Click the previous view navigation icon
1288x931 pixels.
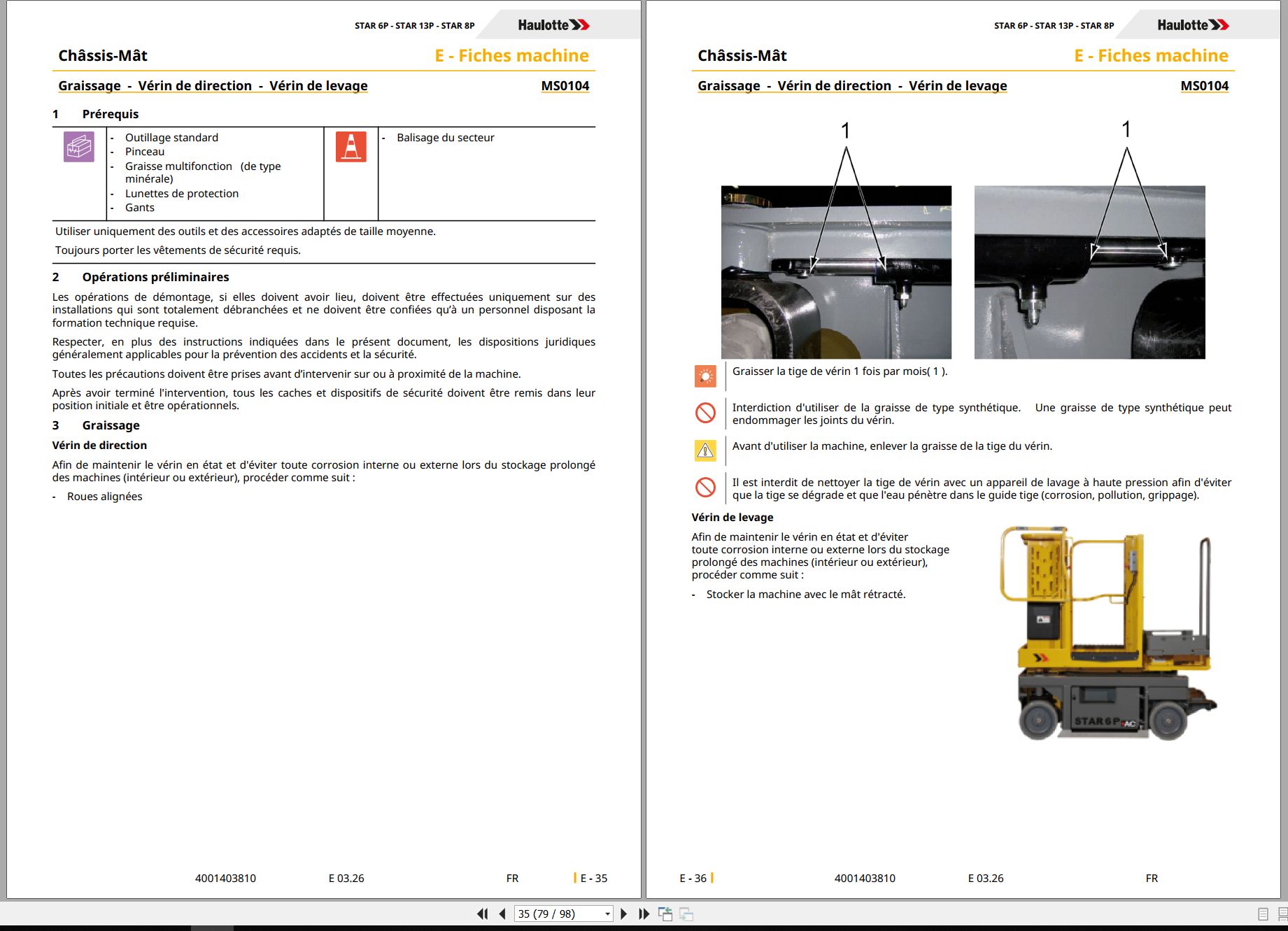[x=665, y=914]
